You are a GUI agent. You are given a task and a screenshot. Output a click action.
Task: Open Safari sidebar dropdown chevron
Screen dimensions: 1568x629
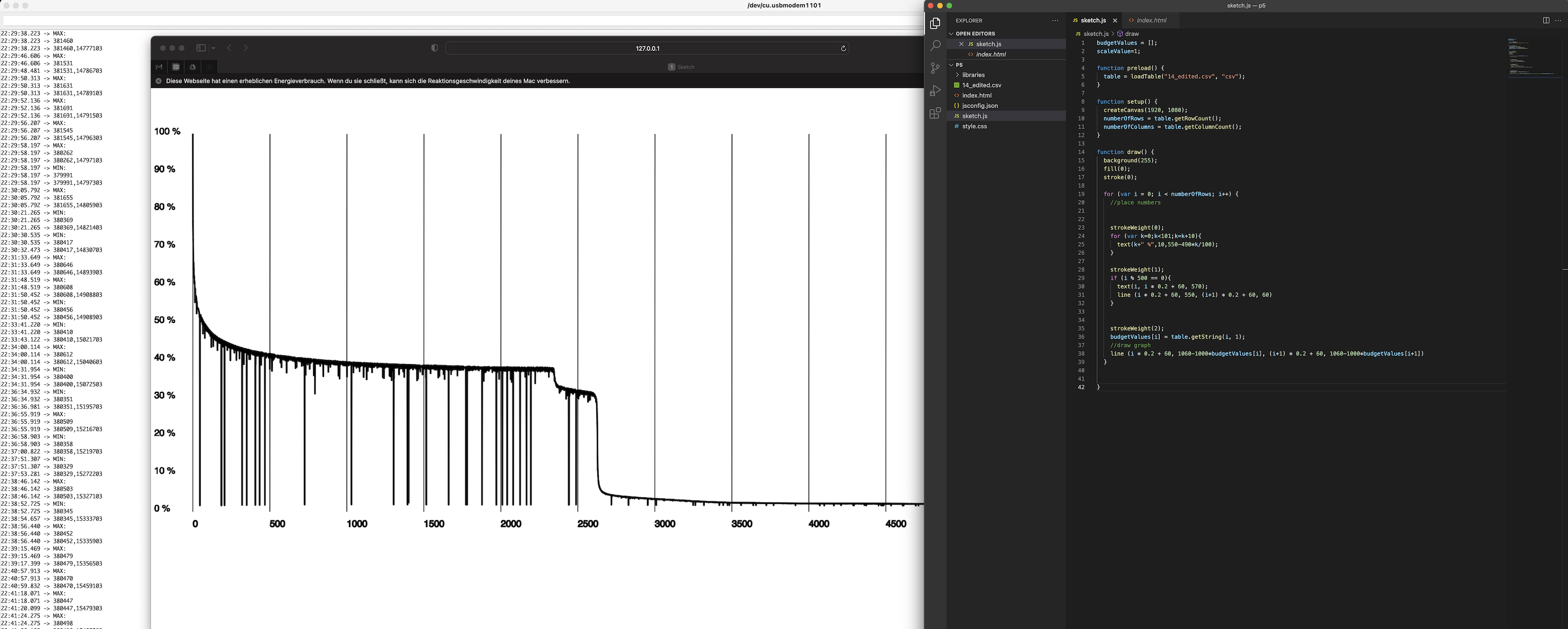pyautogui.click(x=213, y=48)
